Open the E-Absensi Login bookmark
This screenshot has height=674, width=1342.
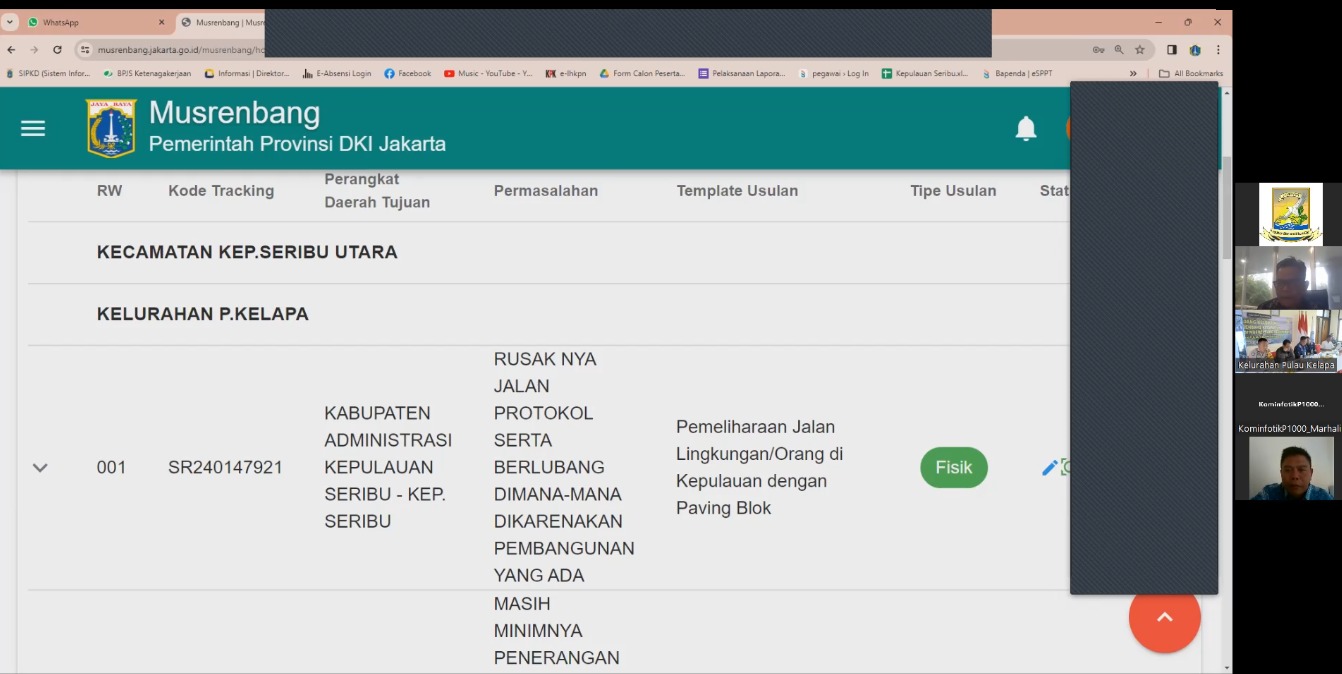[x=337, y=73]
